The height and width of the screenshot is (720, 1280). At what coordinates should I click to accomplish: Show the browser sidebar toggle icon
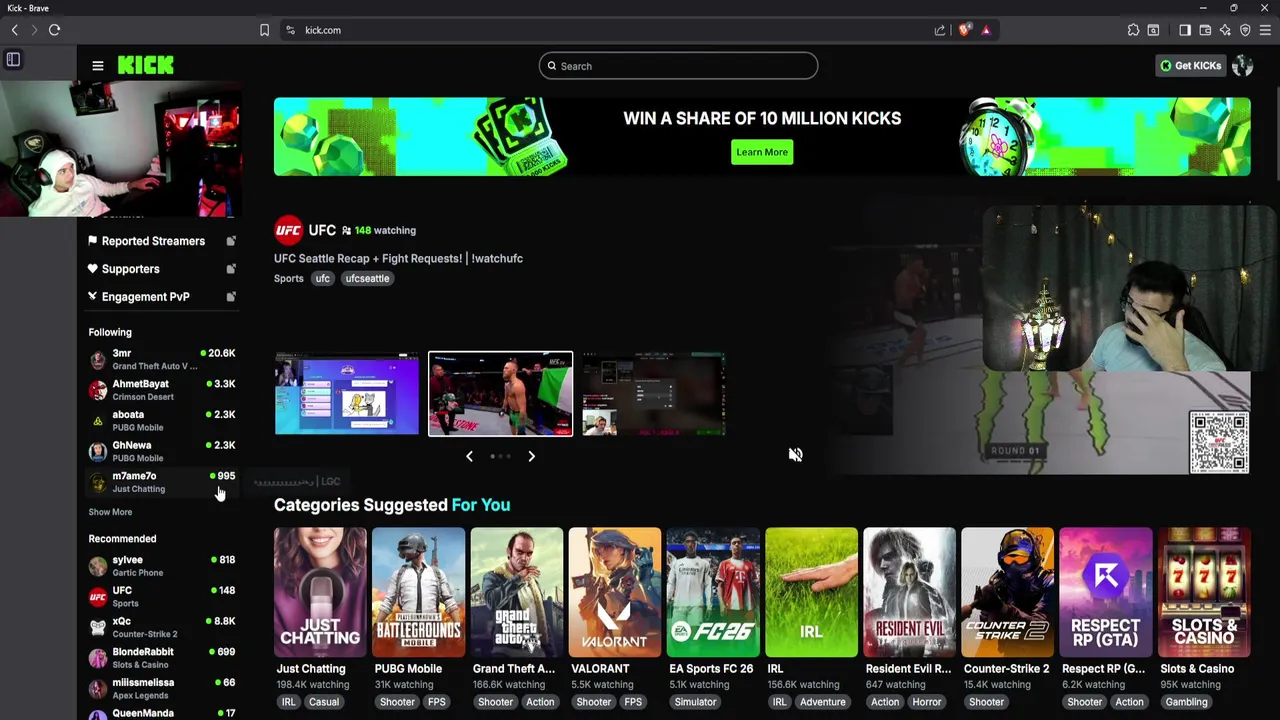click(x=1185, y=30)
